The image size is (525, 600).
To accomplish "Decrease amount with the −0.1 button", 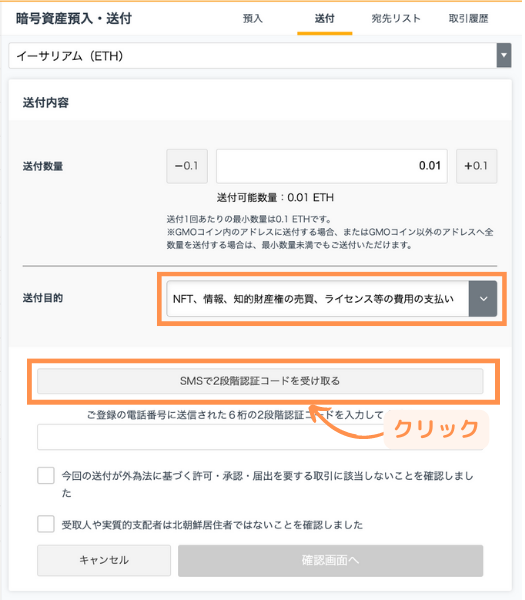I will 188,167.
